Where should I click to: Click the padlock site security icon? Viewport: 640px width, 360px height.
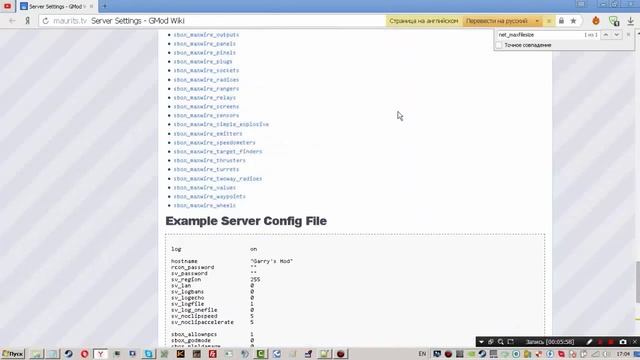click(x=561, y=21)
